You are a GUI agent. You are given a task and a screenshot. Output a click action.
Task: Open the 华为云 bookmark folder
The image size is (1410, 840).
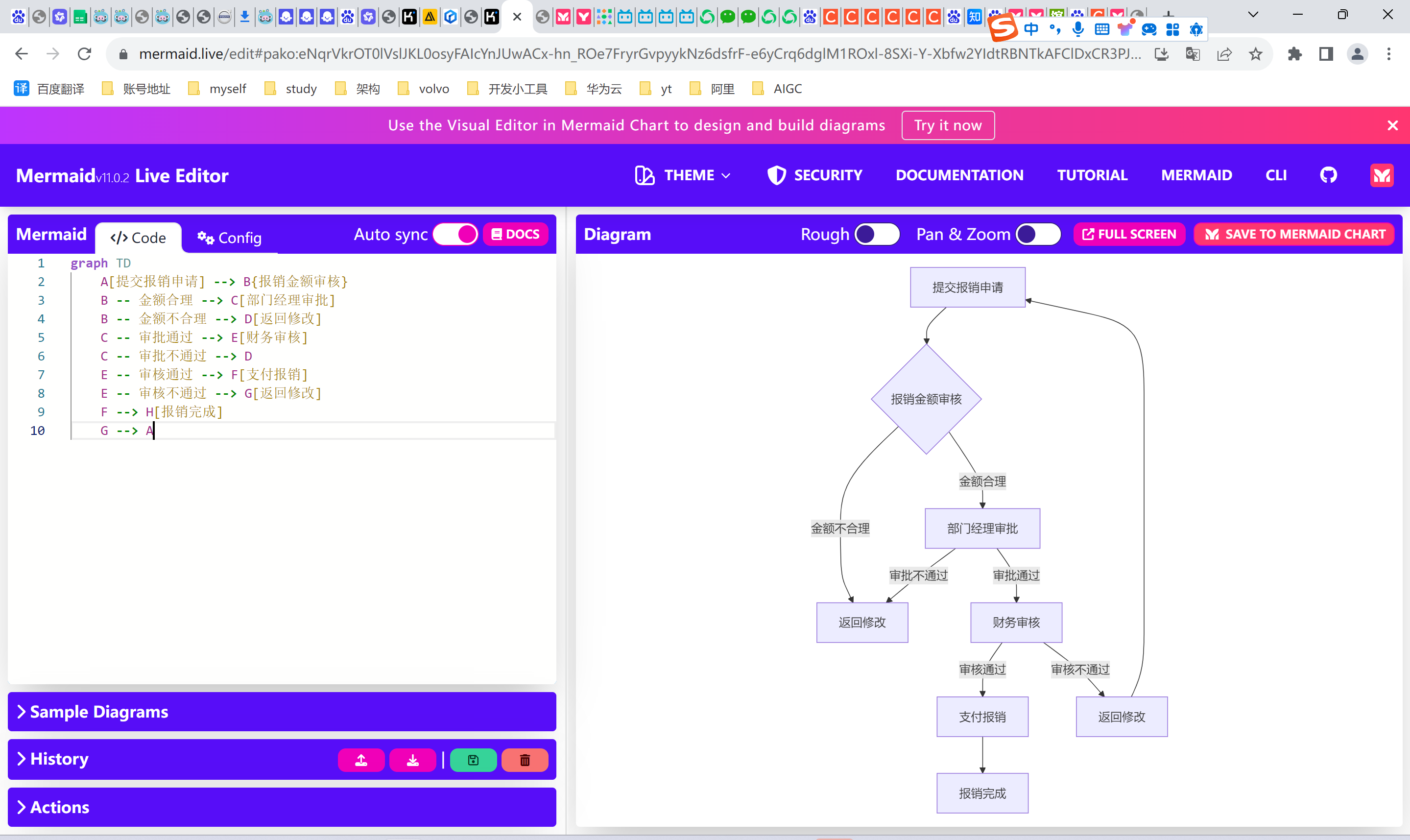[x=594, y=88]
